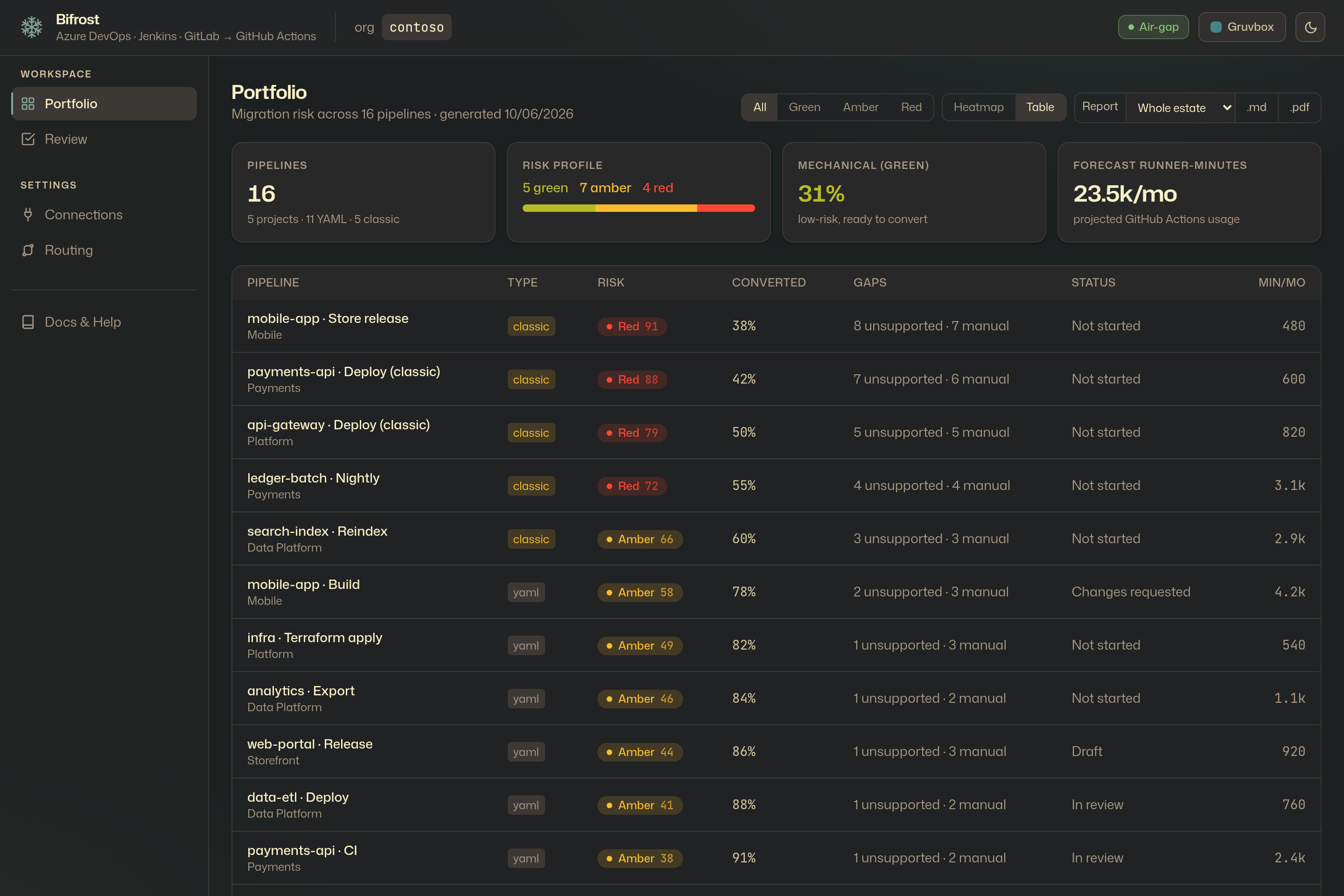
Task: Switch to Heatmap view
Action: (978, 107)
